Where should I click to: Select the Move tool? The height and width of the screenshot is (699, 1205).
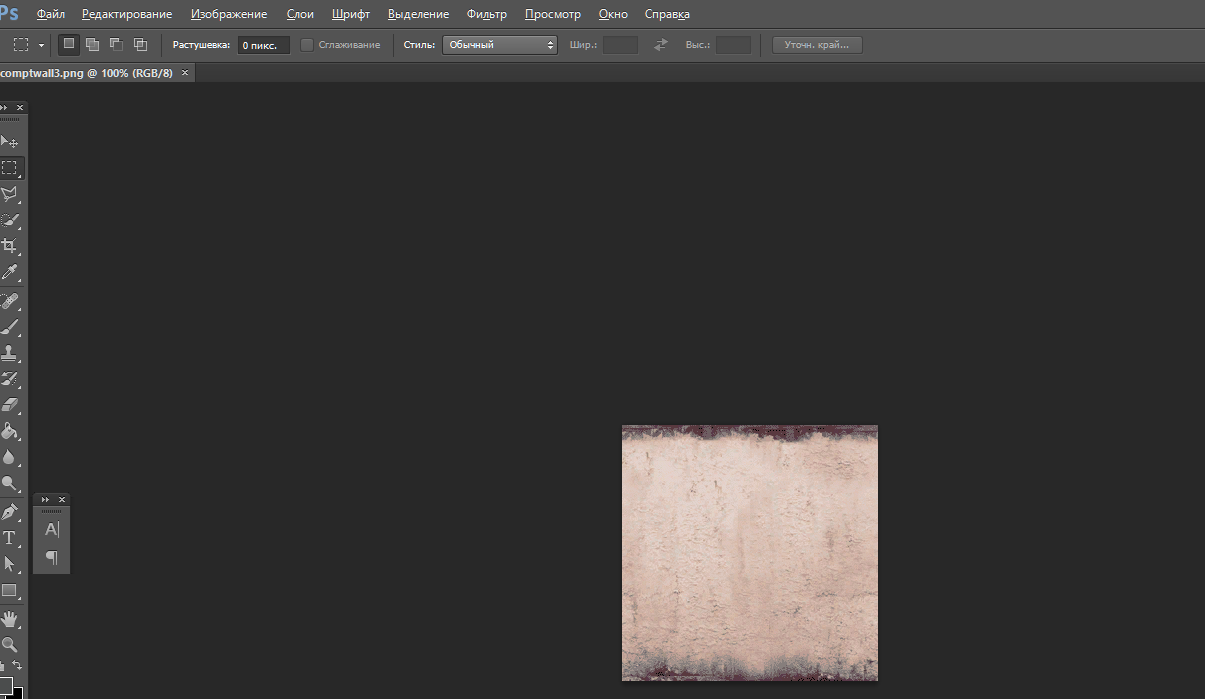click(10, 142)
